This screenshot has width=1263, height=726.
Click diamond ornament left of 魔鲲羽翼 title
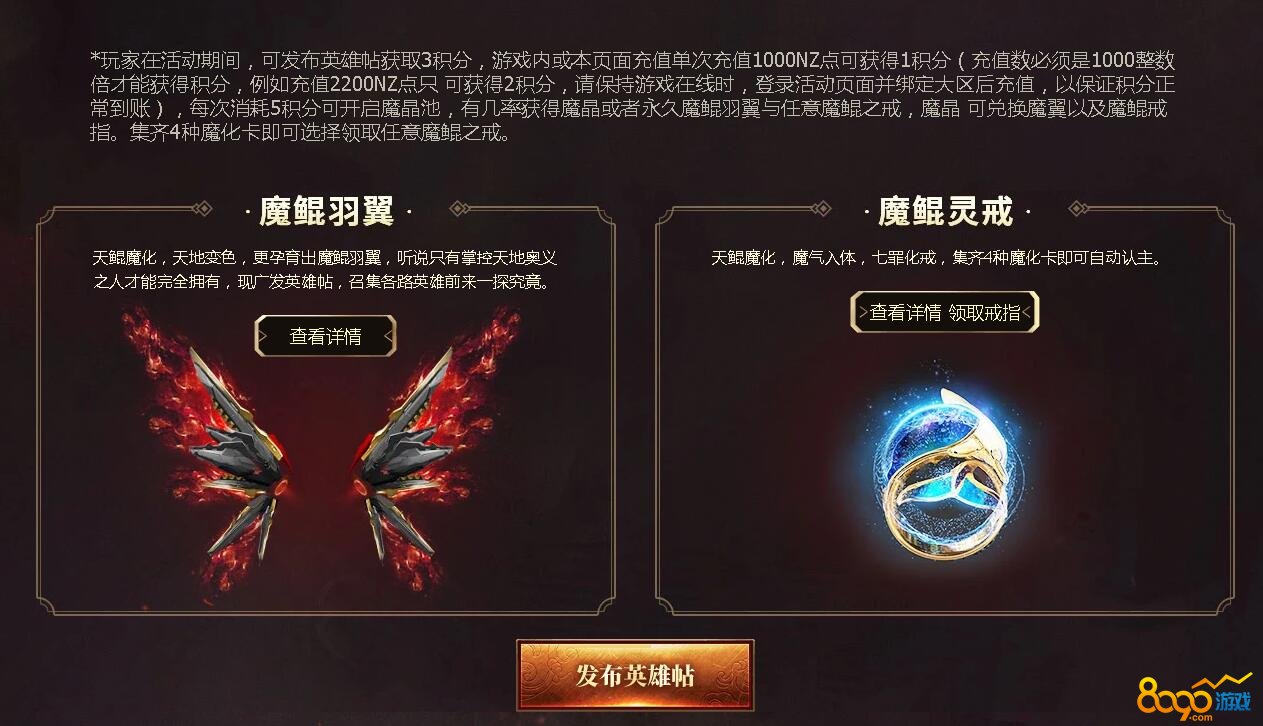coord(202,209)
